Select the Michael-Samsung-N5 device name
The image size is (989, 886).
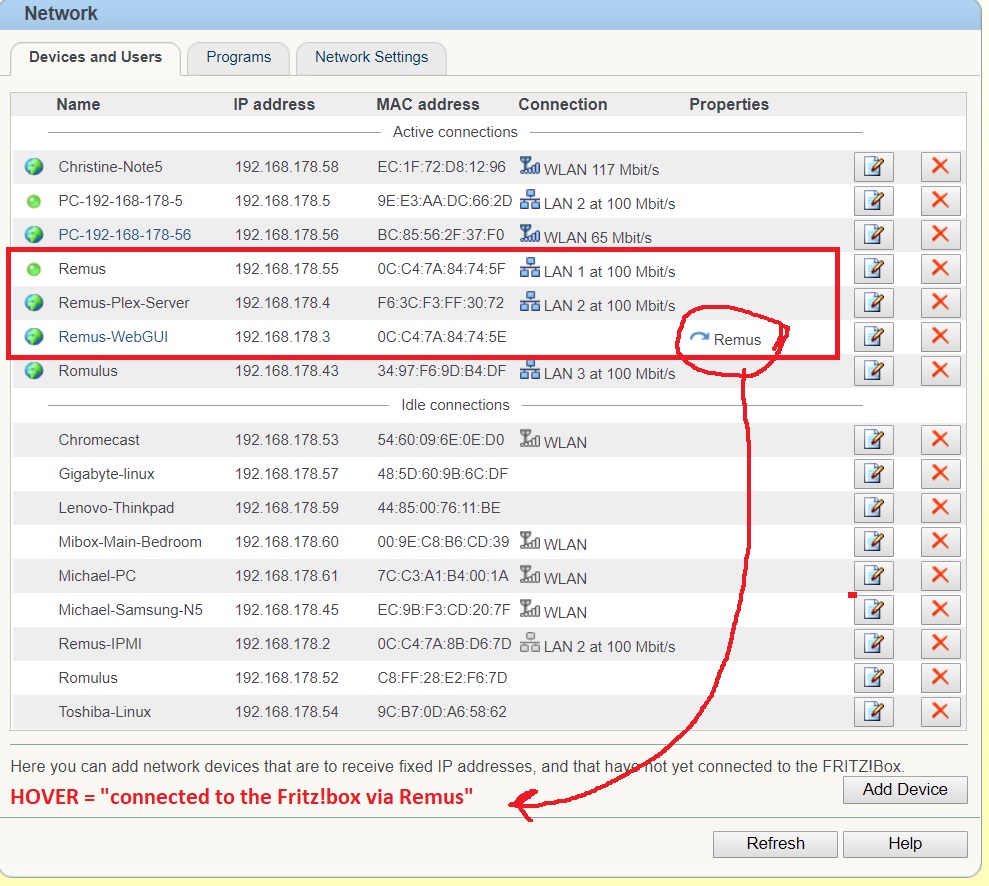pos(131,610)
